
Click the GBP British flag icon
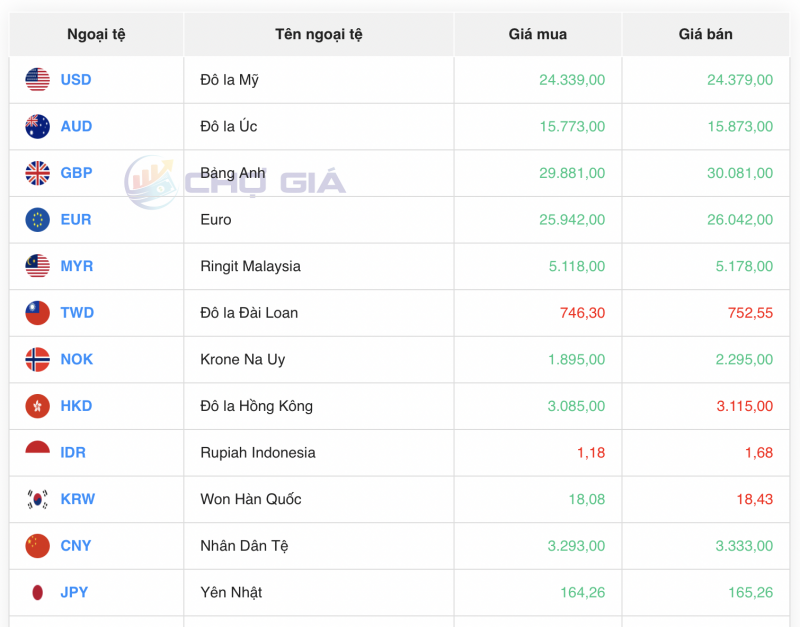click(x=38, y=173)
